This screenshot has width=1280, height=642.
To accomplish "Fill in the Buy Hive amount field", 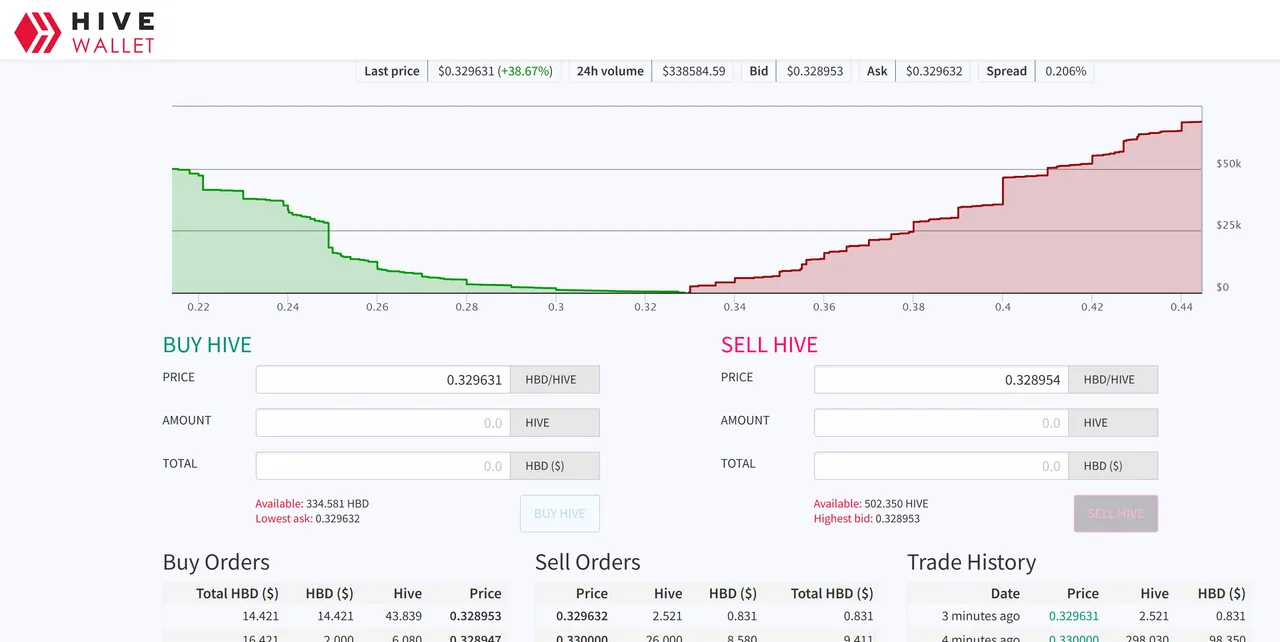I will point(383,423).
